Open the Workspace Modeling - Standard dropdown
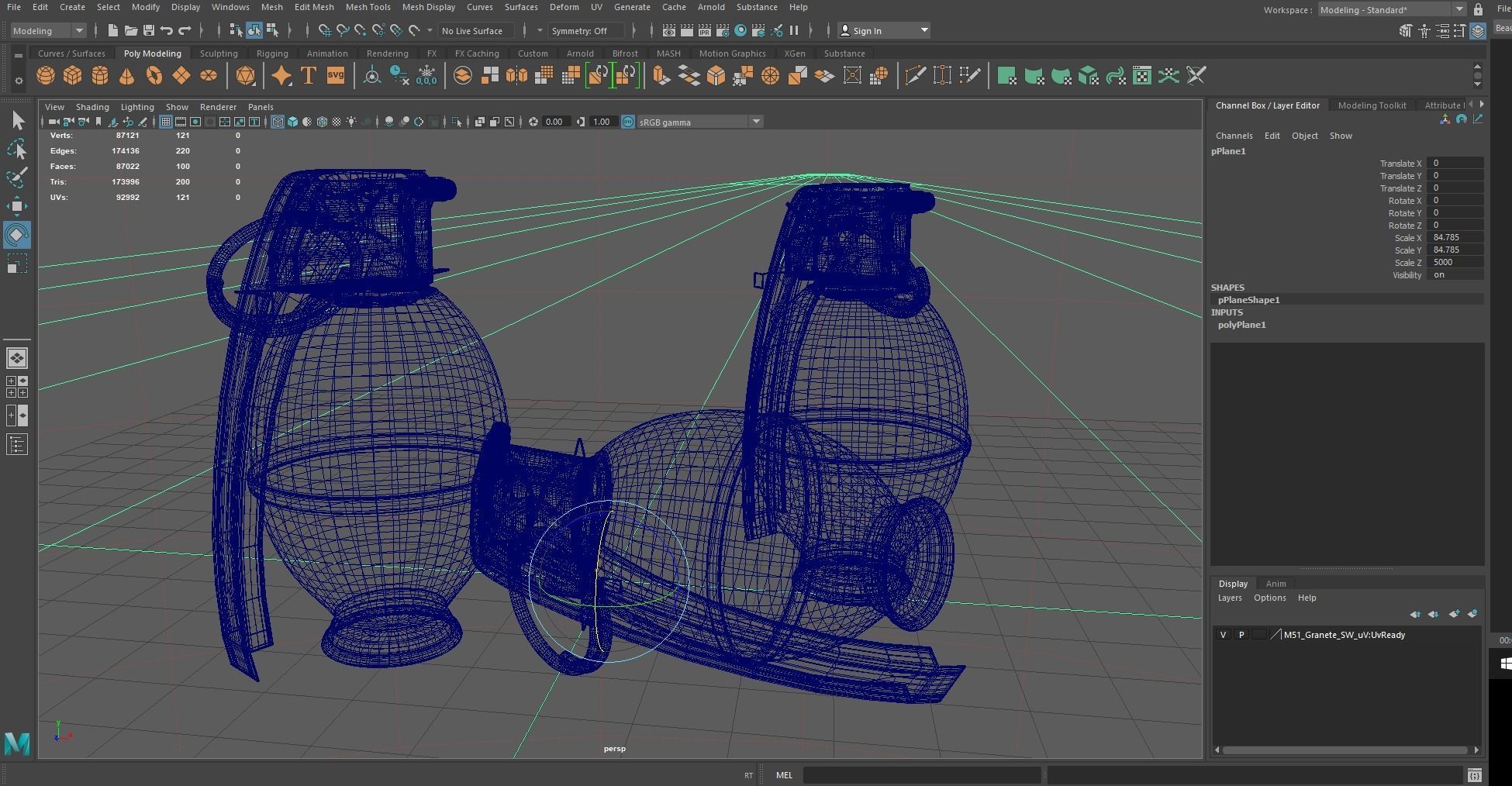Viewport: 1512px width, 786px height. (1392, 9)
